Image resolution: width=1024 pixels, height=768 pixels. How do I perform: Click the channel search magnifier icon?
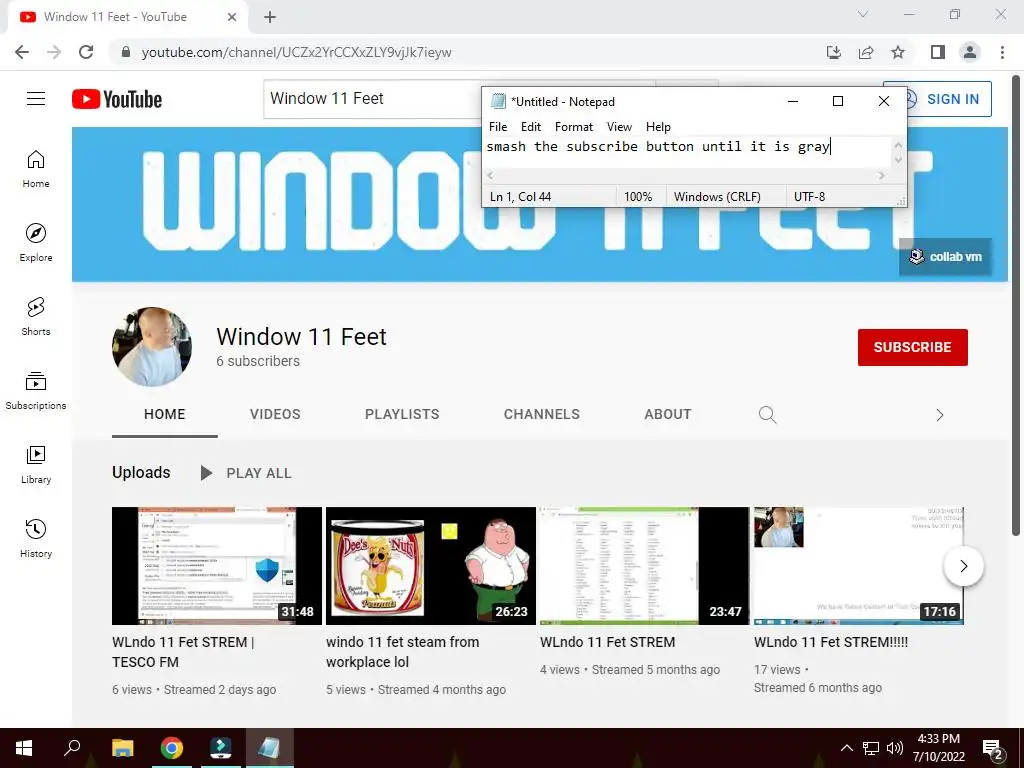[x=767, y=415]
